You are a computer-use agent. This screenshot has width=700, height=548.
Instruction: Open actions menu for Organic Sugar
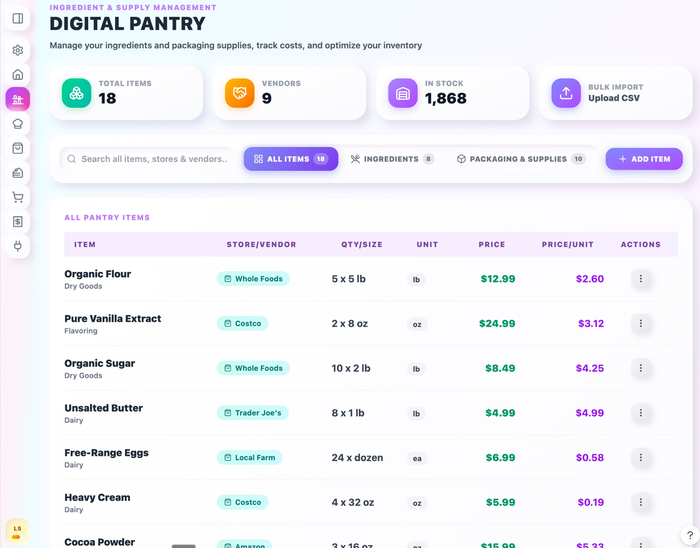pyautogui.click(x=641, y=368)
